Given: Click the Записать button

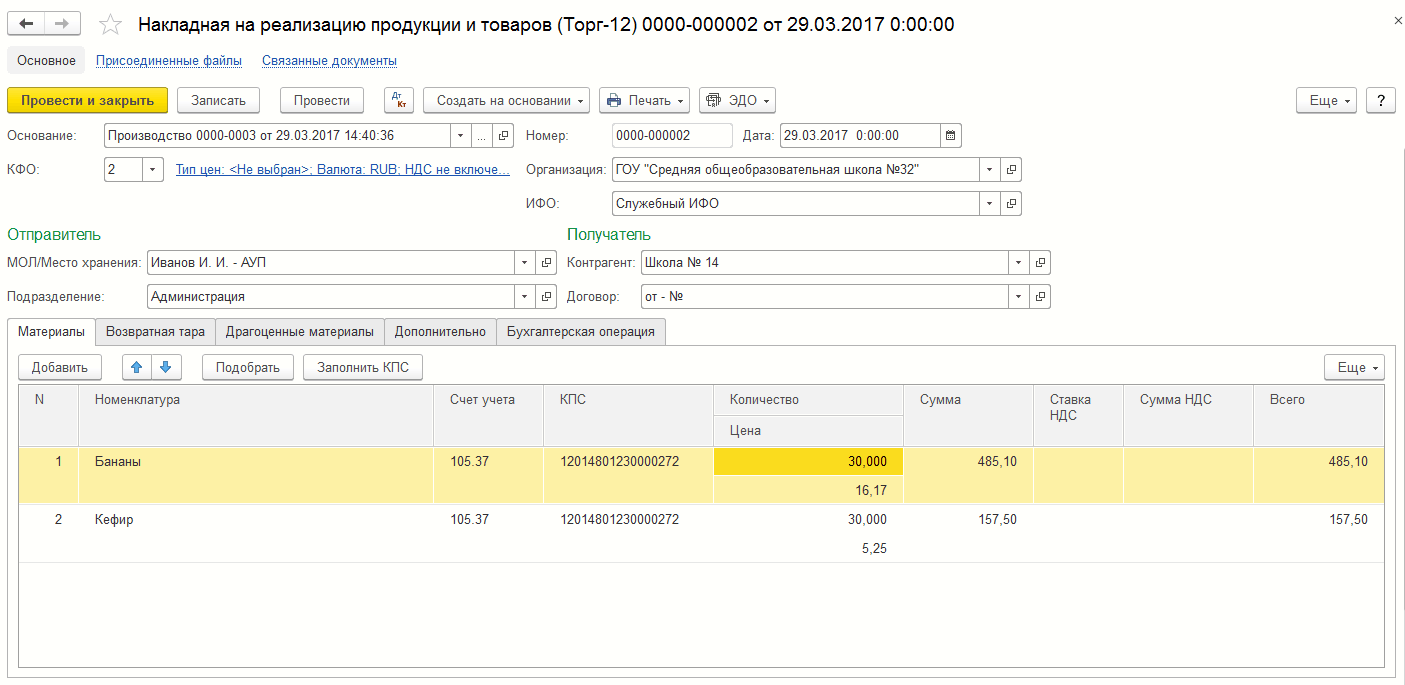Looking at the screenshot, I should [219, 100].
